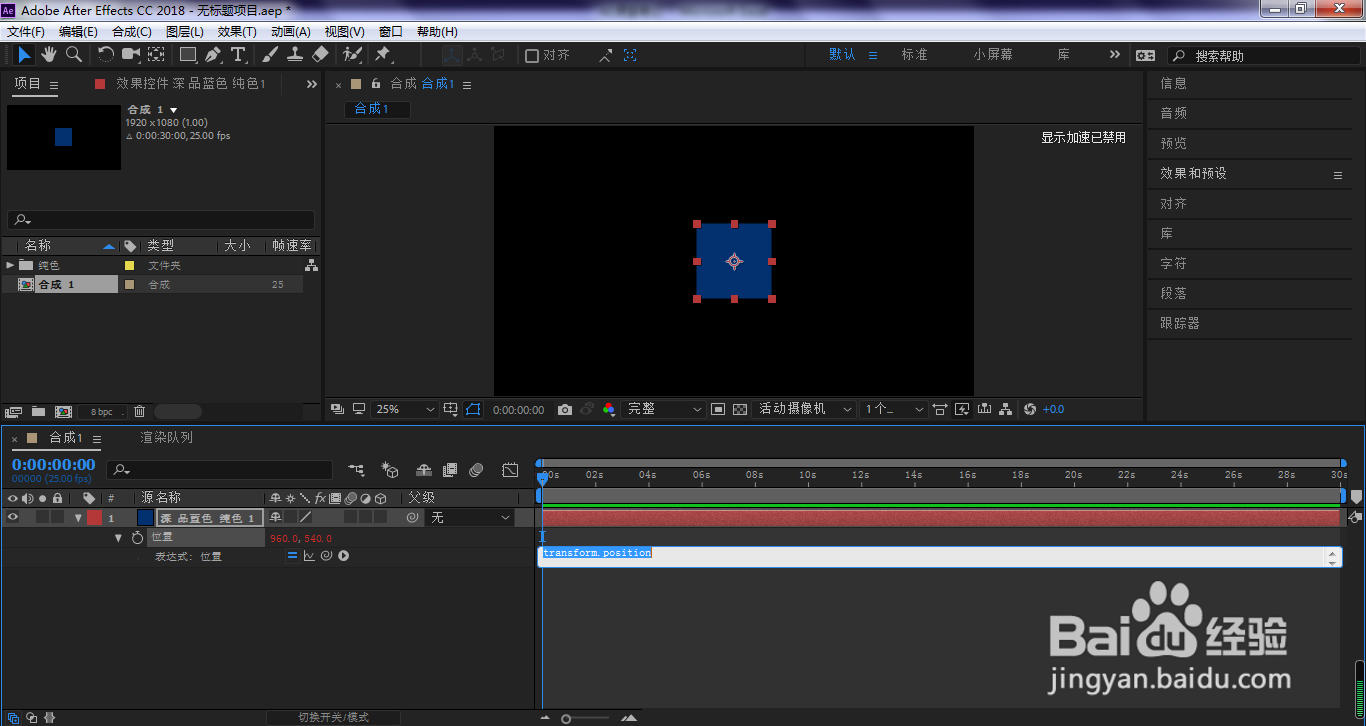Open the 效果(T) menu
This screenshot has height=726, width=1366.
237,32
